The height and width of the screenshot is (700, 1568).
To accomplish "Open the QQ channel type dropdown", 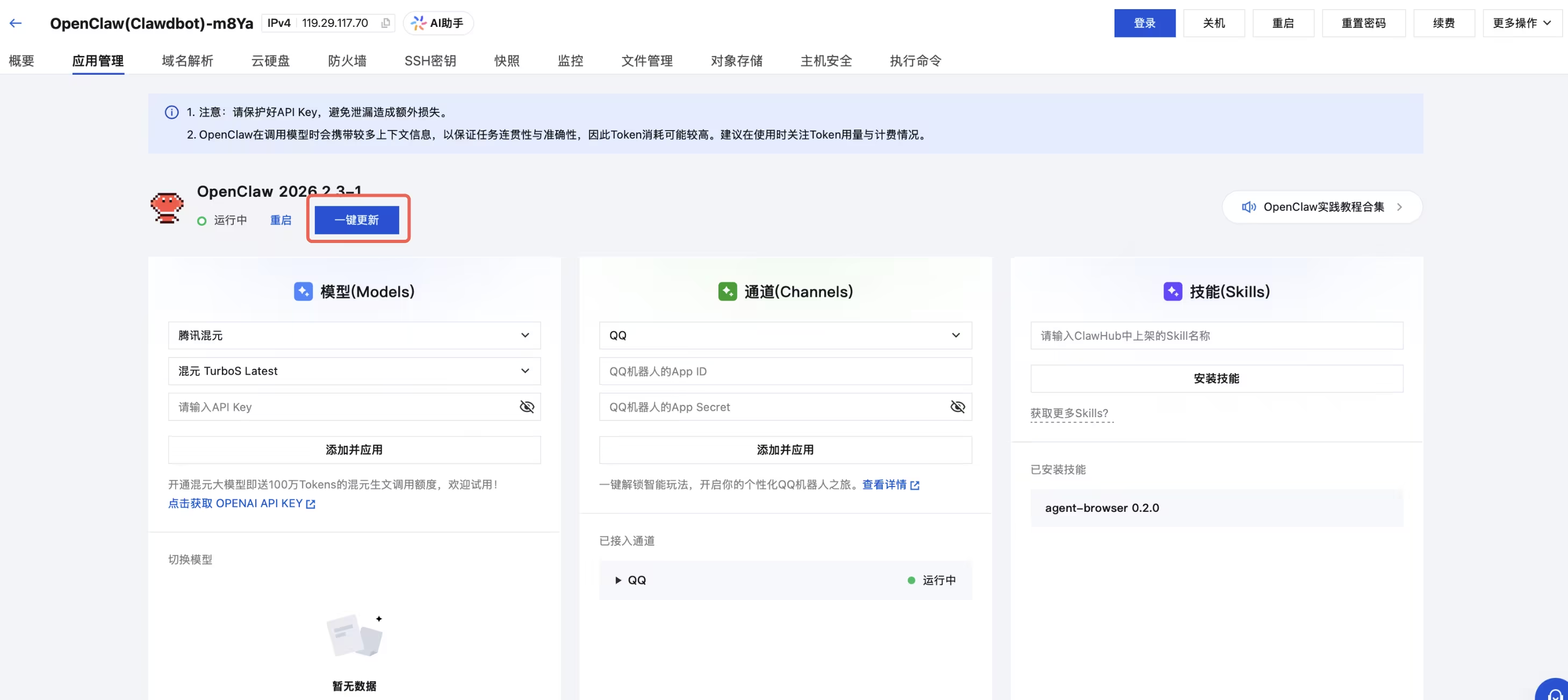I will coord(785,335).
